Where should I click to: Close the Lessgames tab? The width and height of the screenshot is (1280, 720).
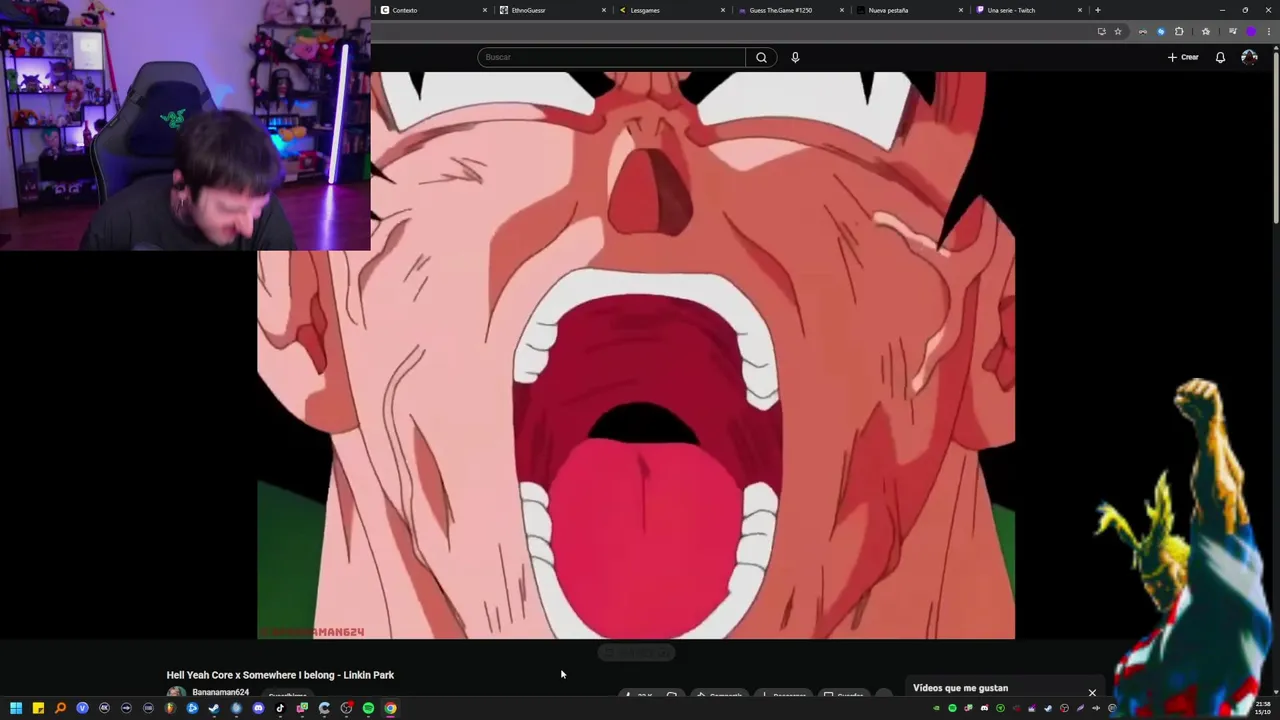[723, 10]
